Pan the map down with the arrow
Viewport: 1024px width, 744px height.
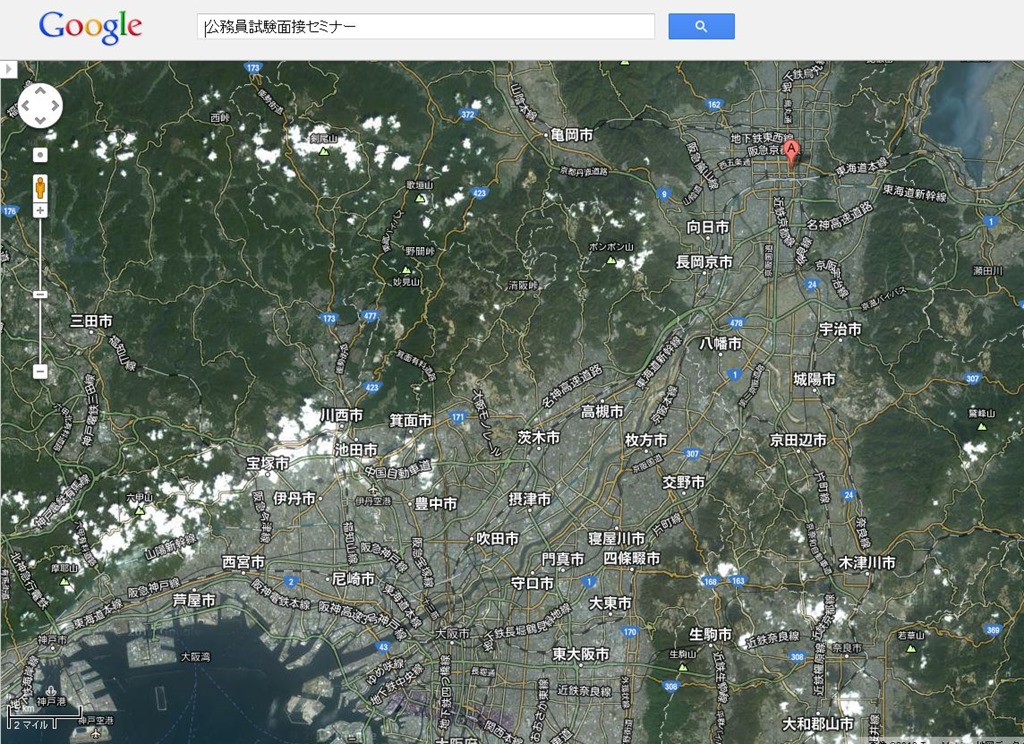pyautogui.click(x=40, y=120)
